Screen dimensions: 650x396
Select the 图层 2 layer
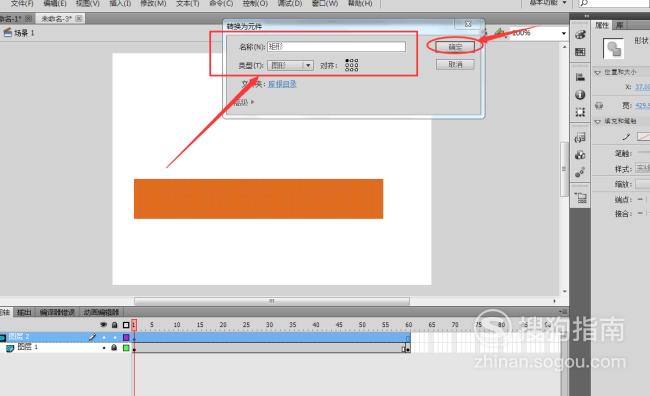pos(19,337)
